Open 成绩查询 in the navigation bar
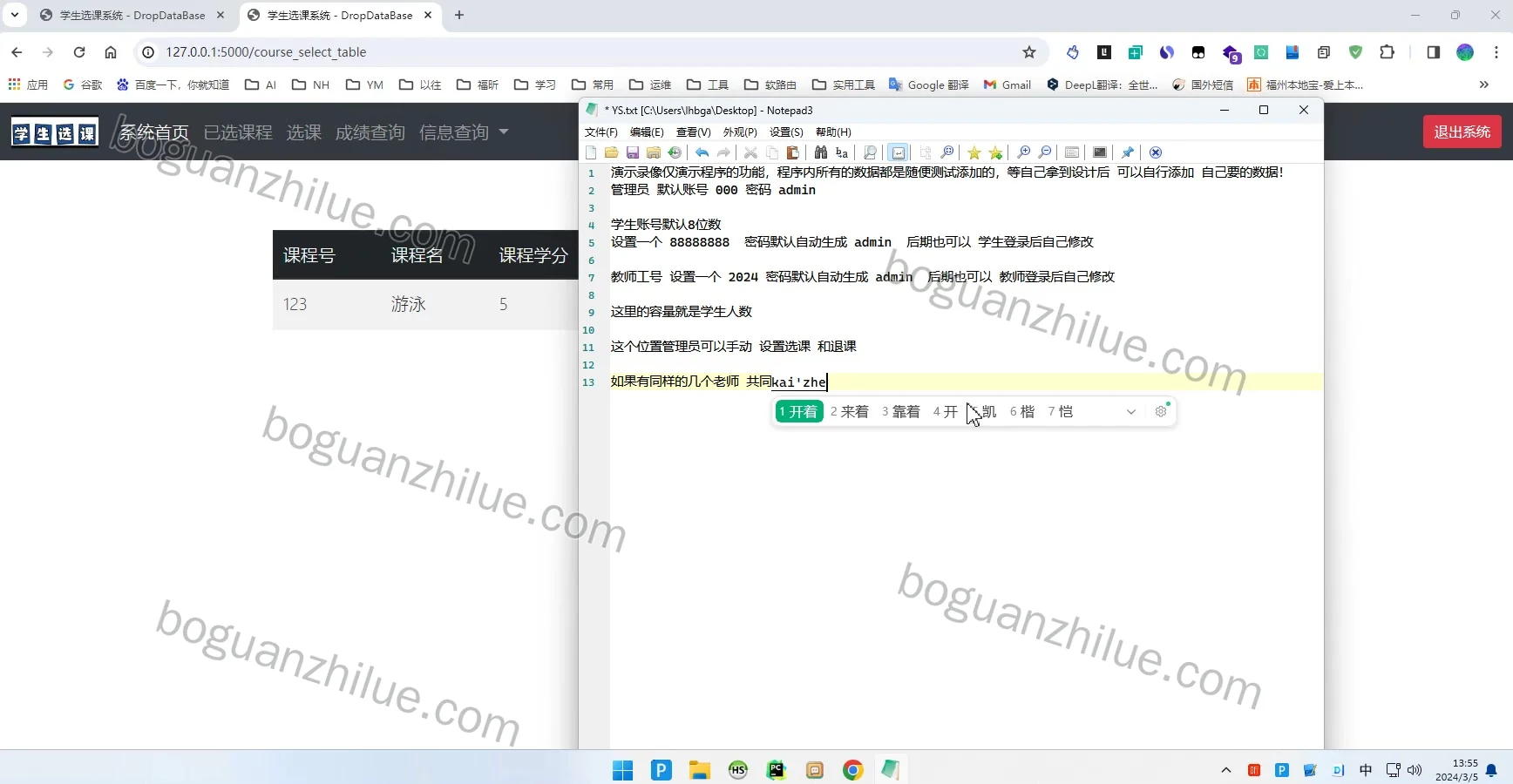Screen dimensions: 1513x784 [370, 132]
